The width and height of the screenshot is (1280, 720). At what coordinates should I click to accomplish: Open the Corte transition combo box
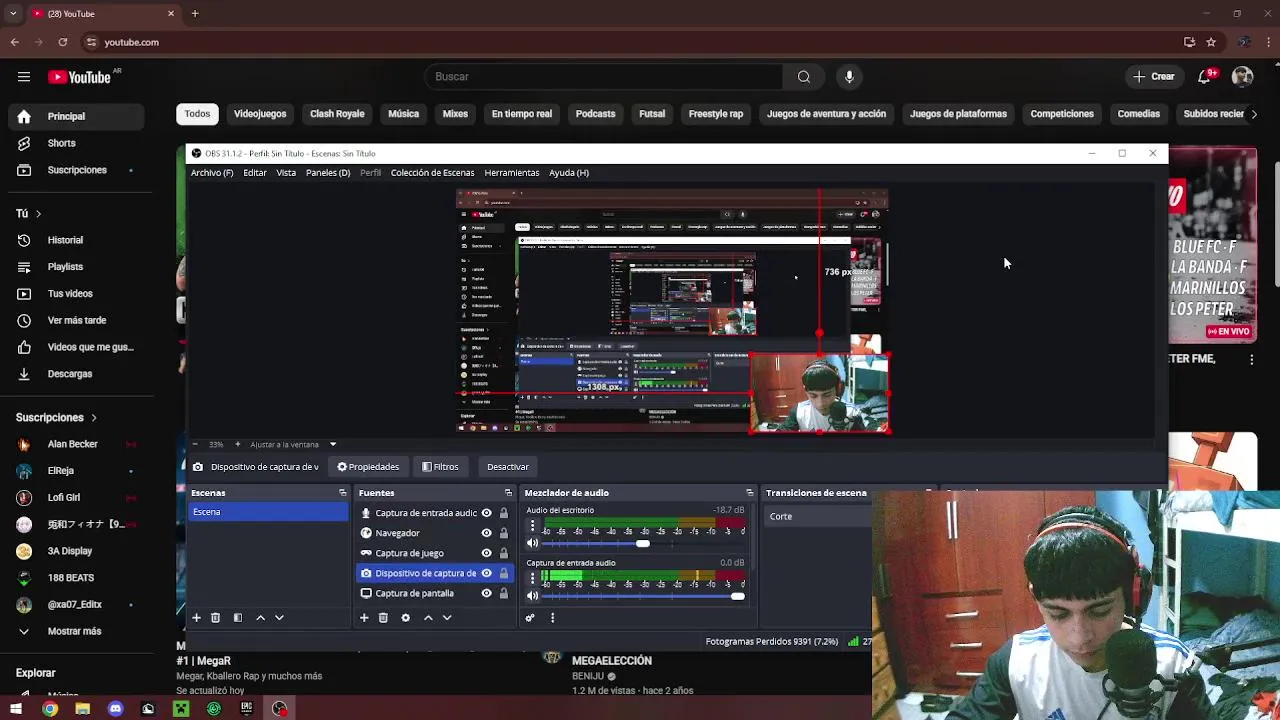[818, 516]
